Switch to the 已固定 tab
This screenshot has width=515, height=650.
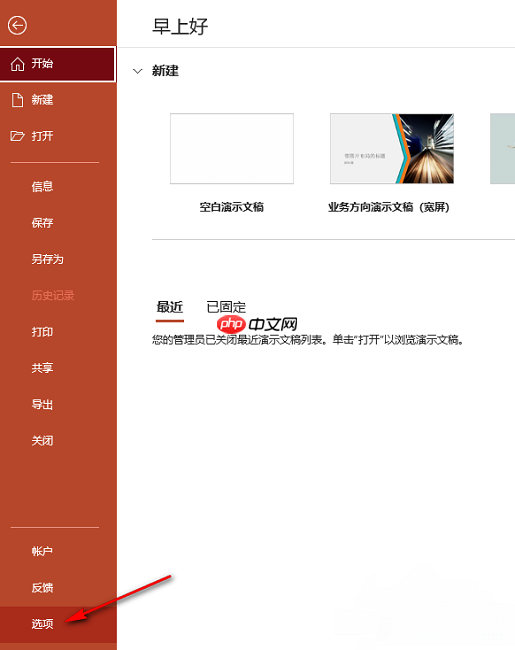[226, 307]
